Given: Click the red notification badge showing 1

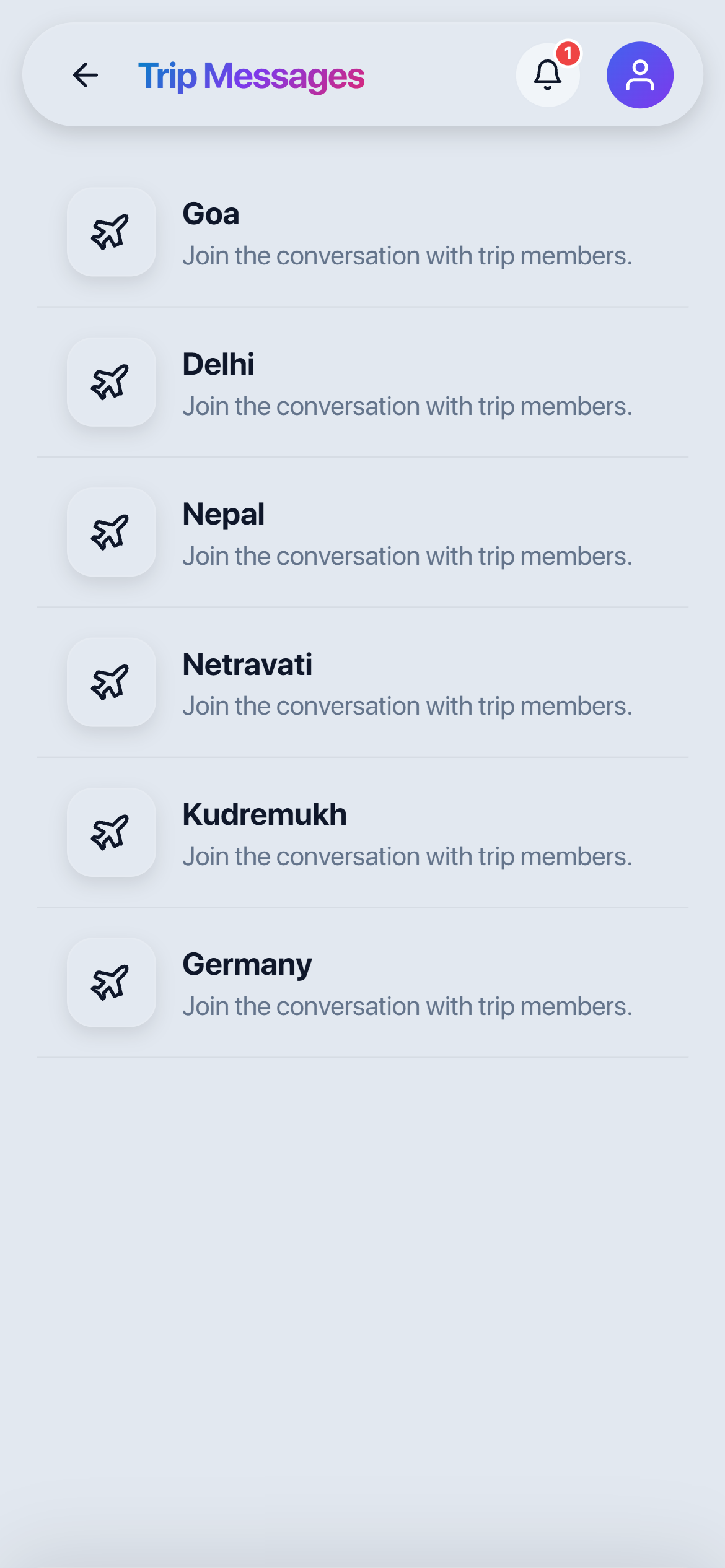Looking at the screenshot, I should [568, 54].
